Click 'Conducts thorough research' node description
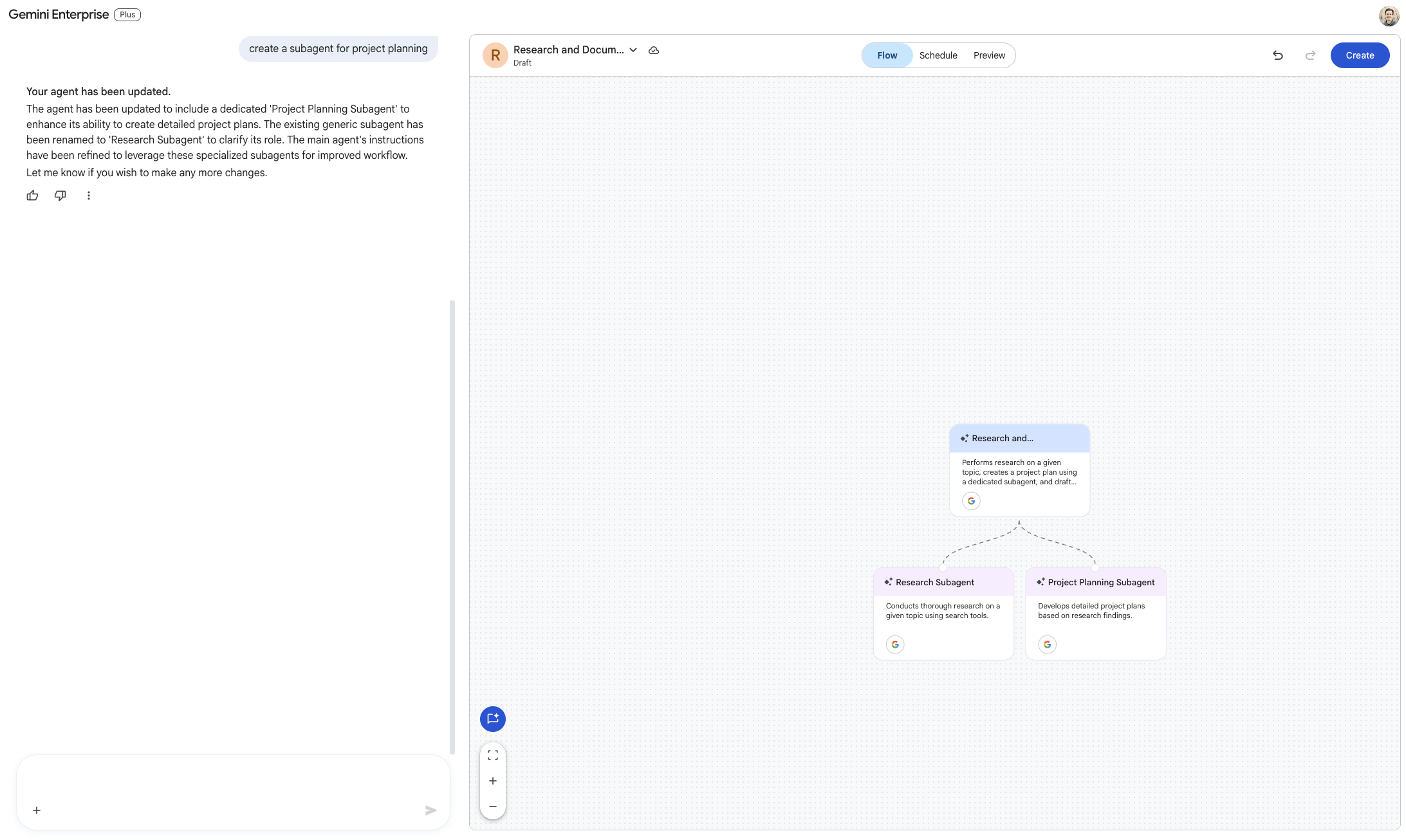This screenshot has height=840, width=1406. click(943, 611)
